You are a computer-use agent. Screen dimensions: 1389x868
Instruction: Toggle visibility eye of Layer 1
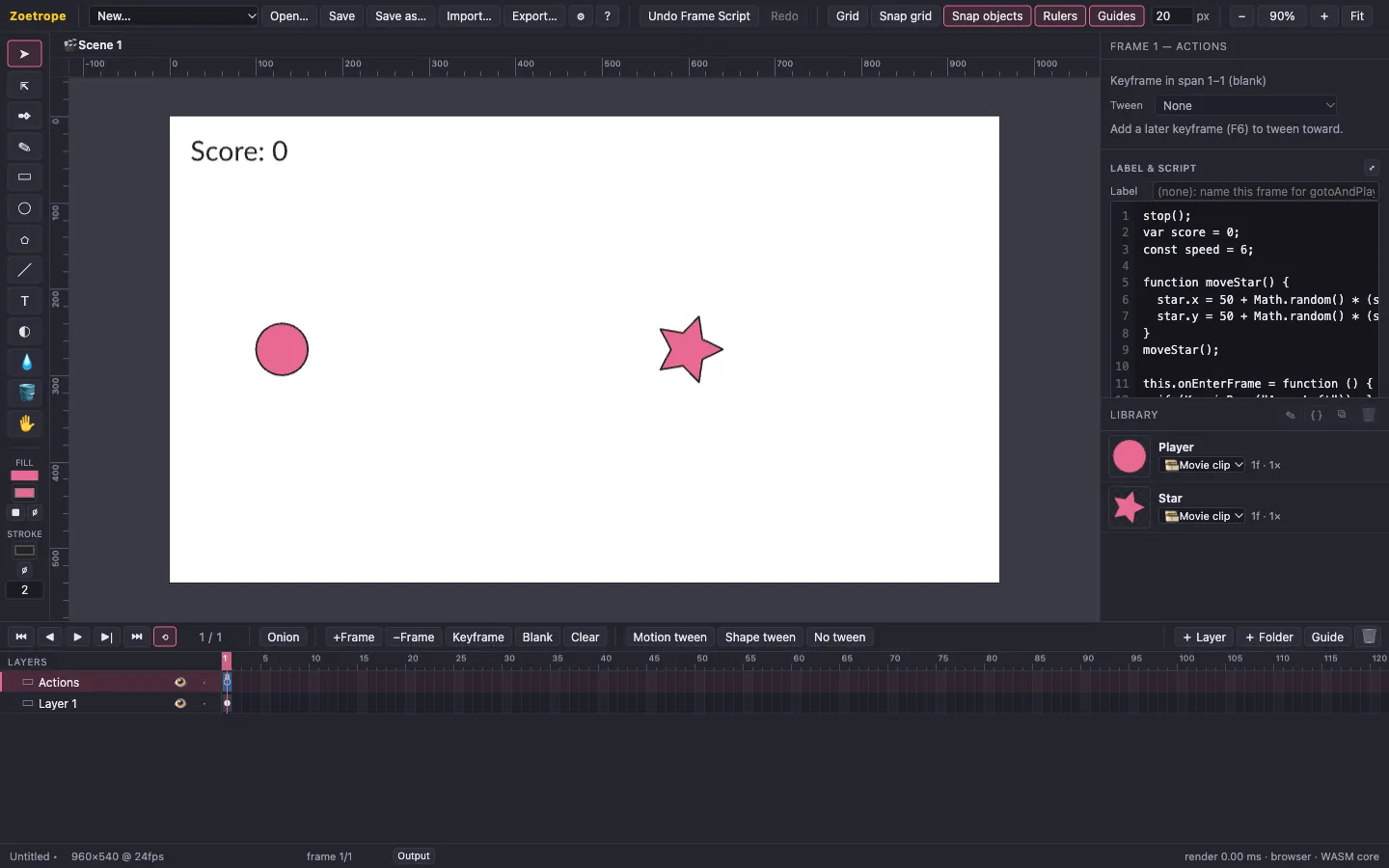(x=179, y=704)
